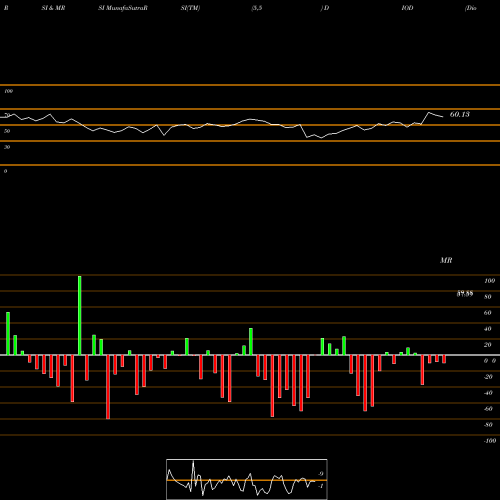Click the '(5,5' parameter text in header
Screen dimensions: 500x500
[x=257, y=8]
